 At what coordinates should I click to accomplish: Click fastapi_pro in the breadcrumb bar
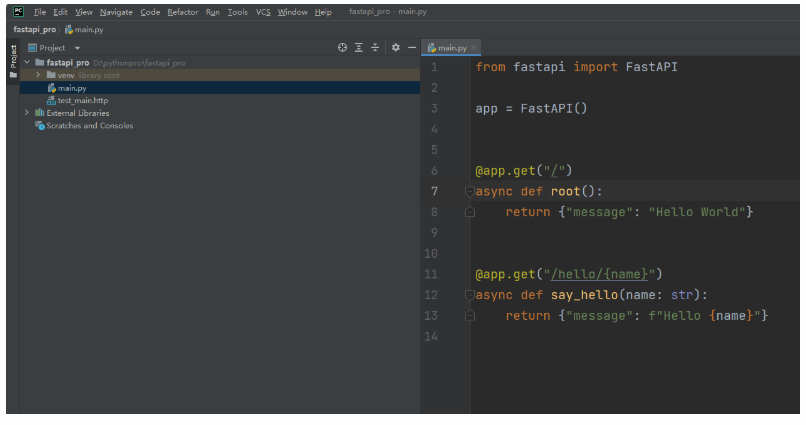point(34,29)
